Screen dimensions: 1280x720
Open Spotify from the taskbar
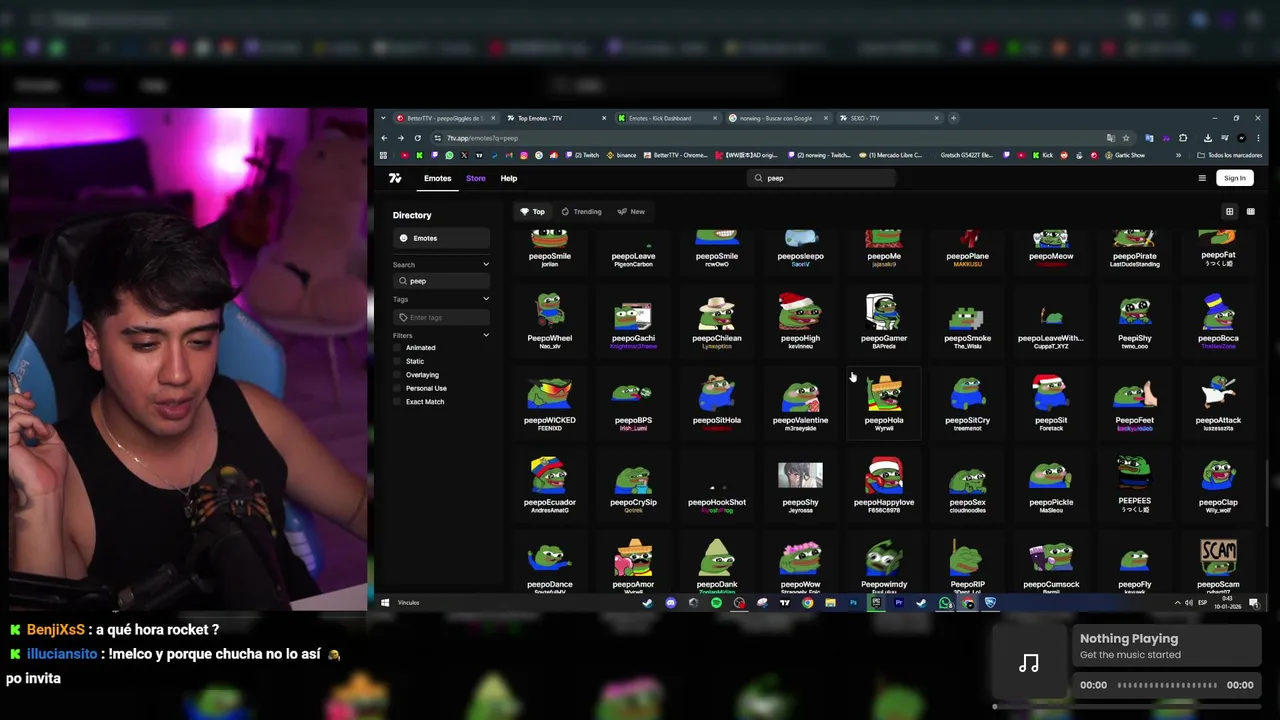pos(716,602)
